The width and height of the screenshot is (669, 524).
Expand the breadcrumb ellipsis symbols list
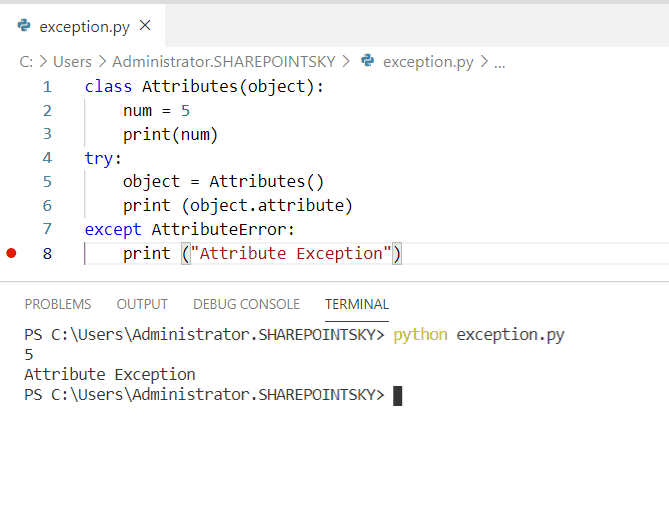pos(500,64)
